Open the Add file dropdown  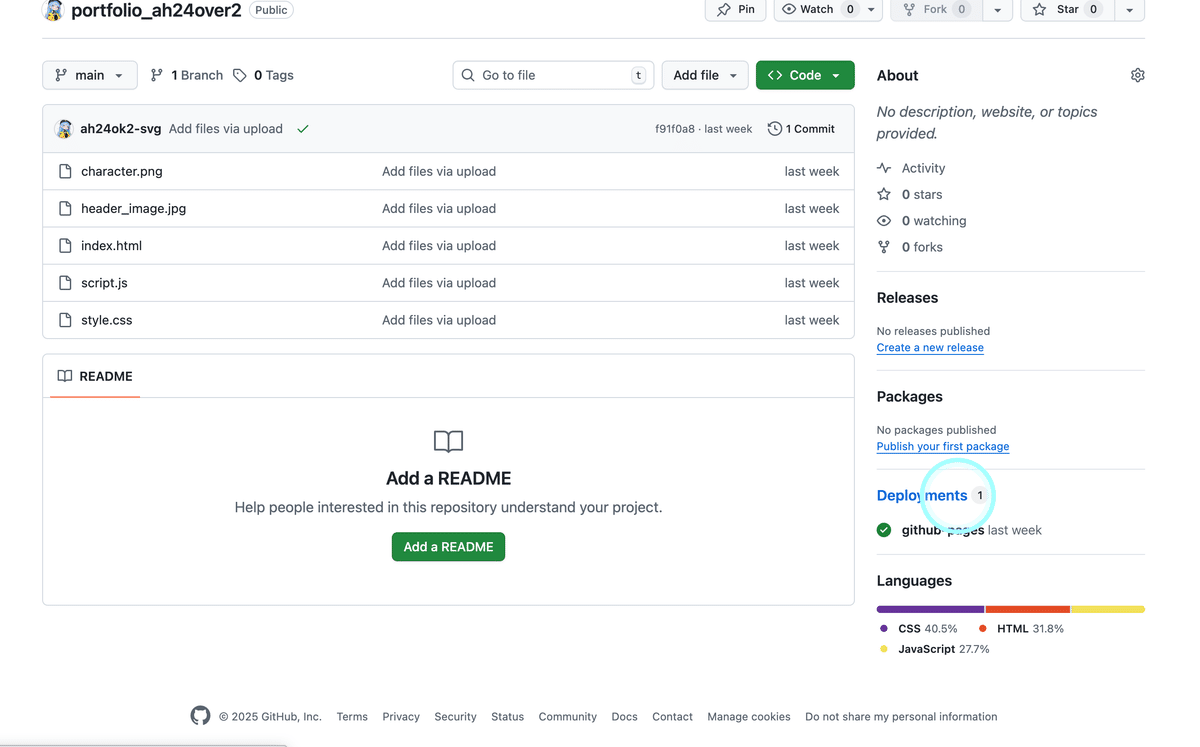click(705, 75)
